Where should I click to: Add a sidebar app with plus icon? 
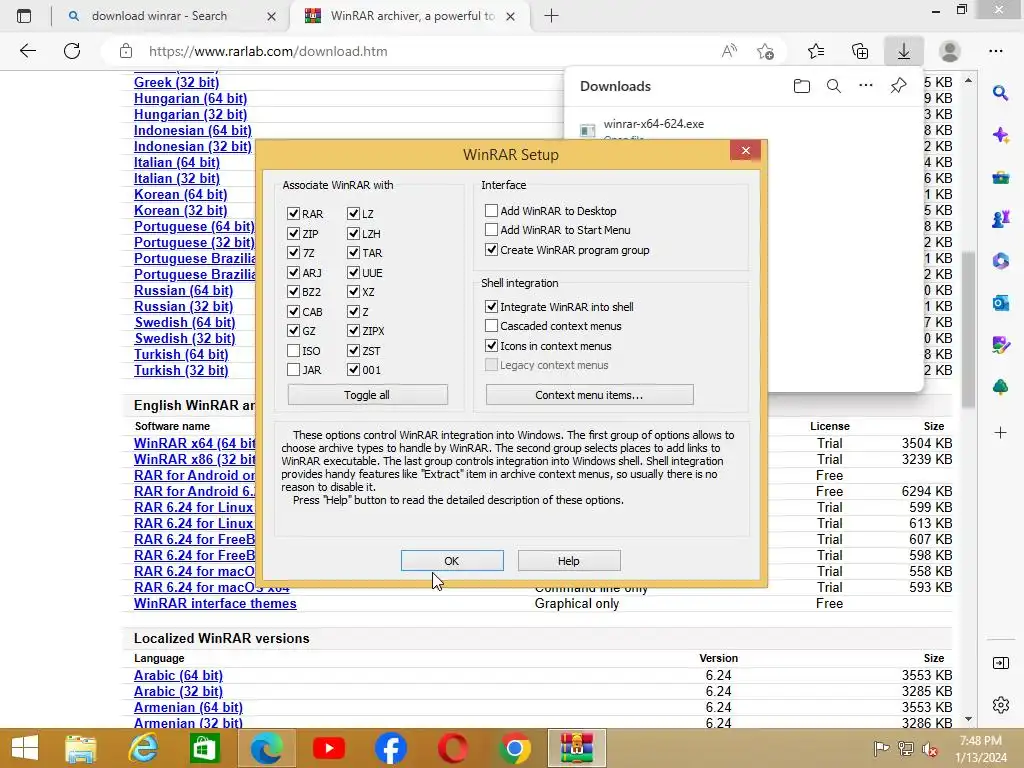coord(1000,432)
